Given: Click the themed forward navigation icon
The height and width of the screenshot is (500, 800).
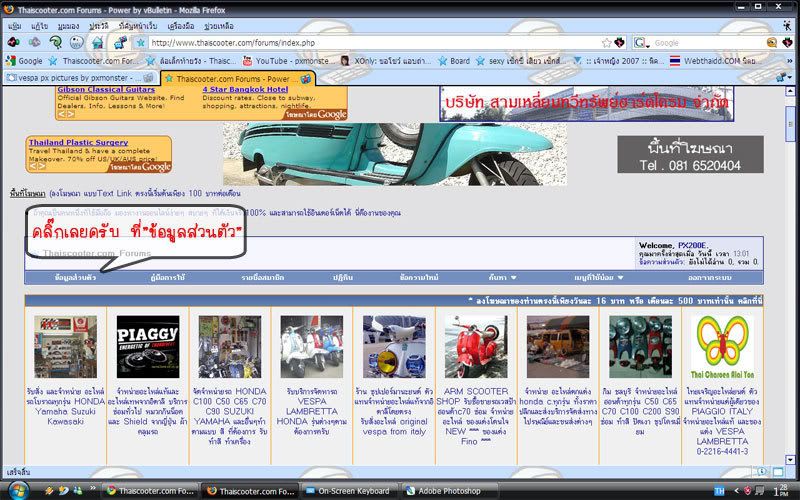Looking at the screenshot, I should [x=34, y=43].
